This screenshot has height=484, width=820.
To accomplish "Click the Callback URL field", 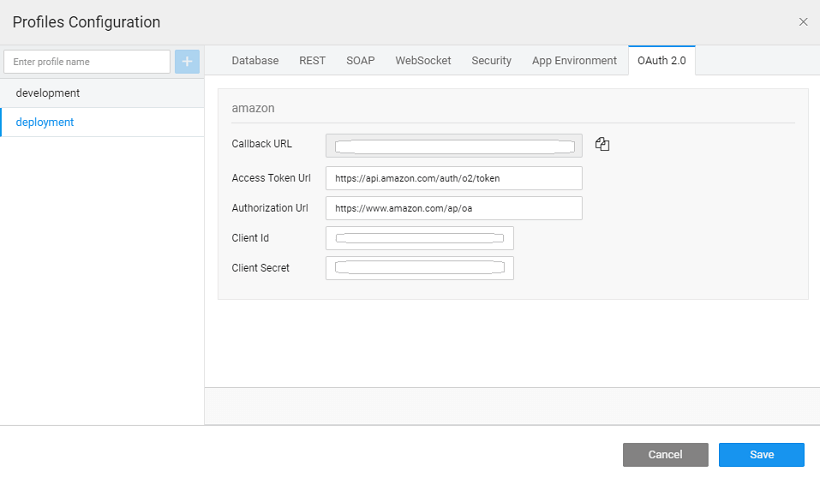I will click(x=454, y=146).
